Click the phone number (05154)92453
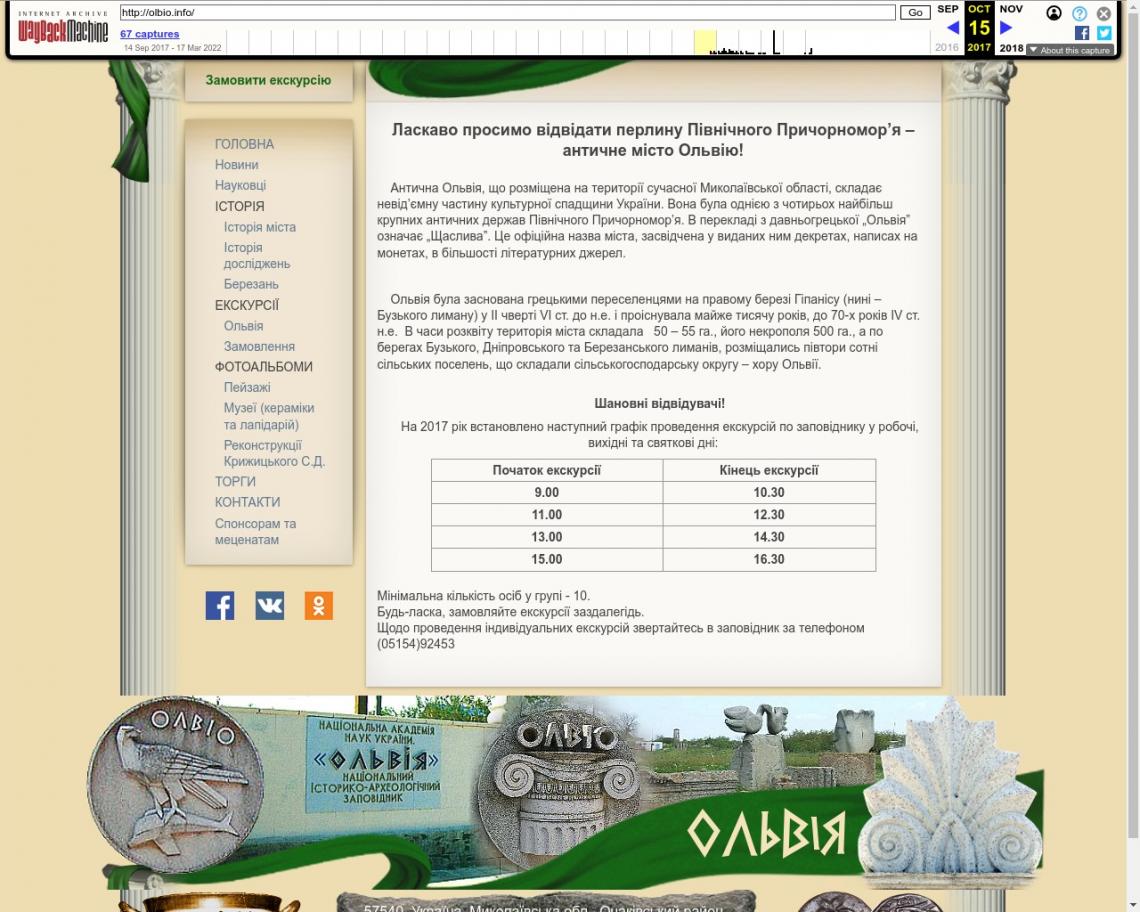The image size is (1140, 912). click(x=416, y=644)
